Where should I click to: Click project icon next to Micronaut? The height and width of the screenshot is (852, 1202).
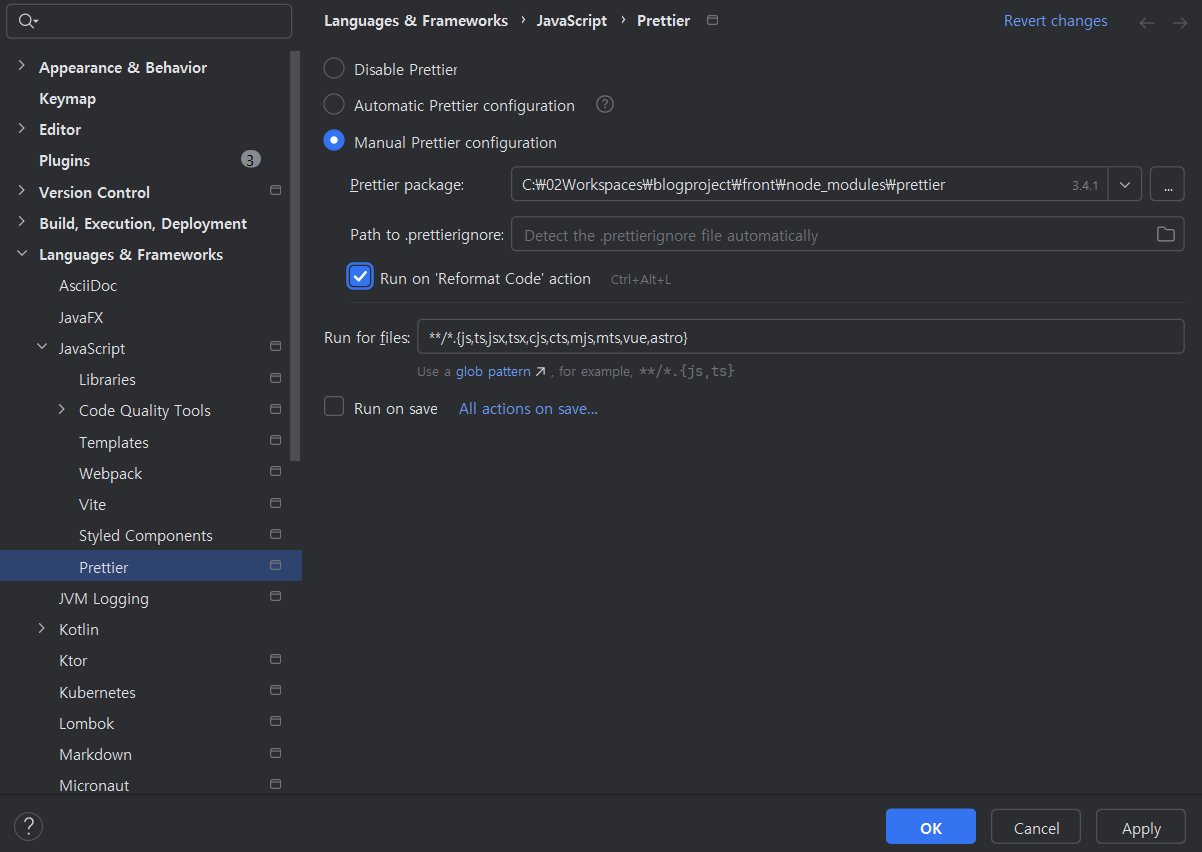pyautogui.click(x=276, y=784)
